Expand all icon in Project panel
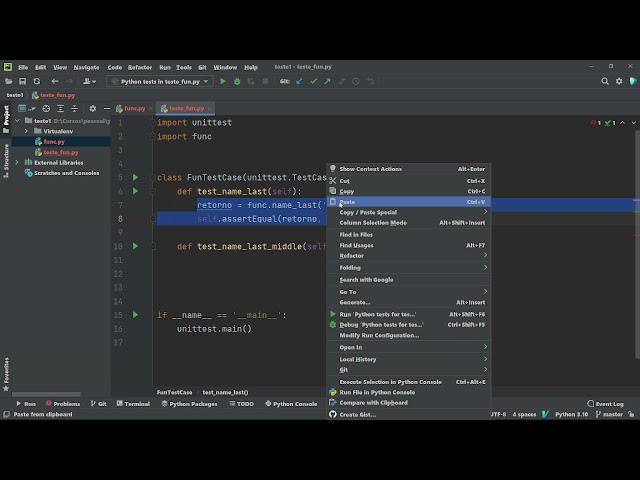 click(60, 109)
